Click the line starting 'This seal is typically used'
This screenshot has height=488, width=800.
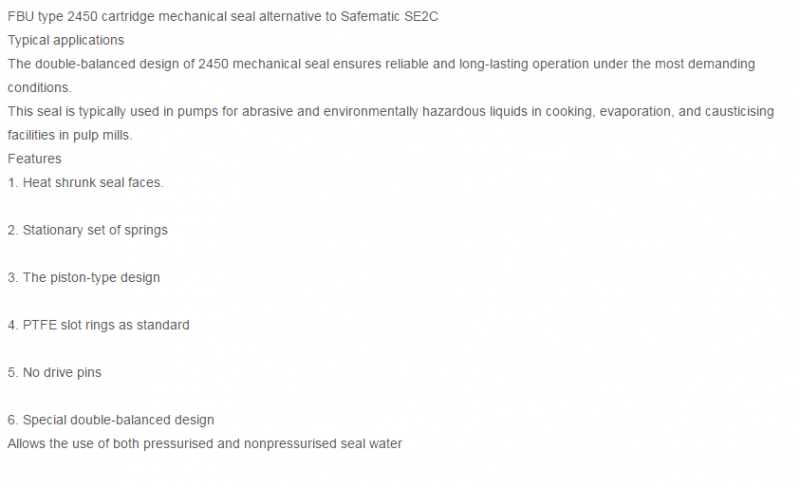click(x=391, y=112)
